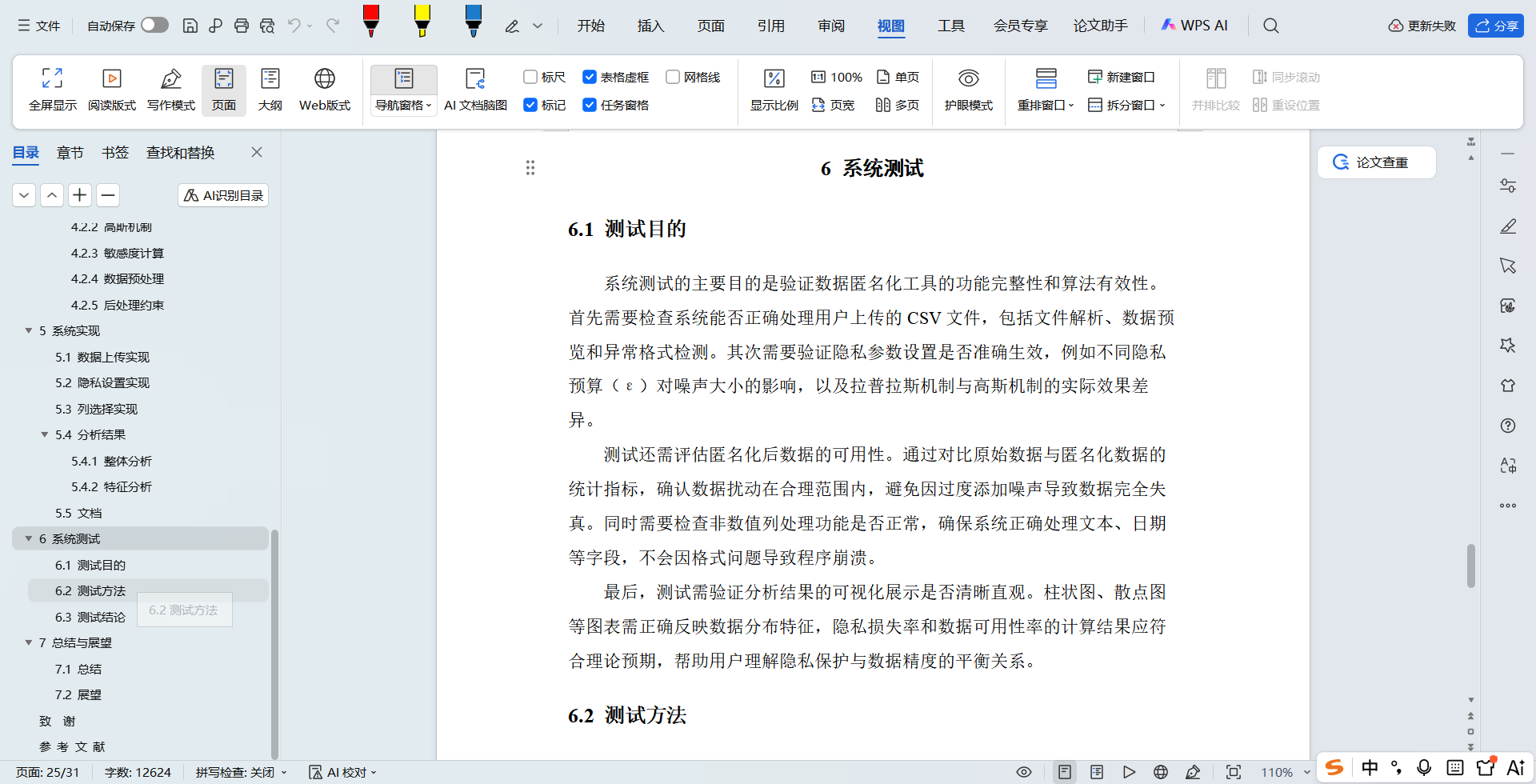The image size is (1536, 784).
Task: Click the selection arrow icon in the right sidebar
Action: click(1508, 266)
